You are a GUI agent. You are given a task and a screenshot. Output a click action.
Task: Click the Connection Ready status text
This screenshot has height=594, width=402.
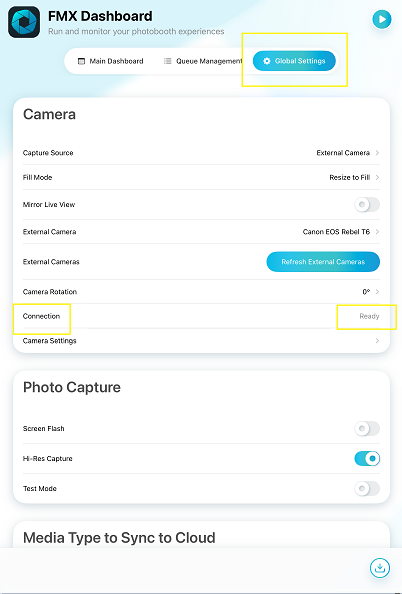click(369, 316)
